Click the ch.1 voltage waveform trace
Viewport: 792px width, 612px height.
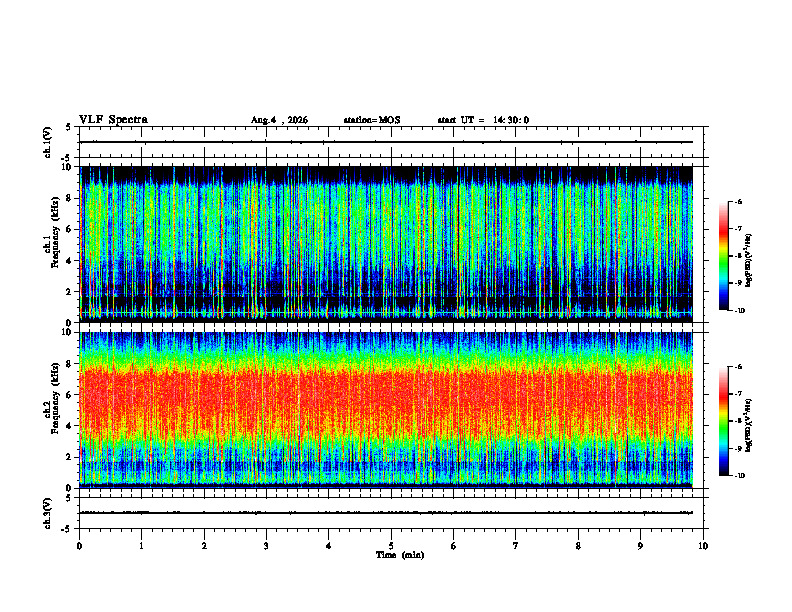pos(386,142)
